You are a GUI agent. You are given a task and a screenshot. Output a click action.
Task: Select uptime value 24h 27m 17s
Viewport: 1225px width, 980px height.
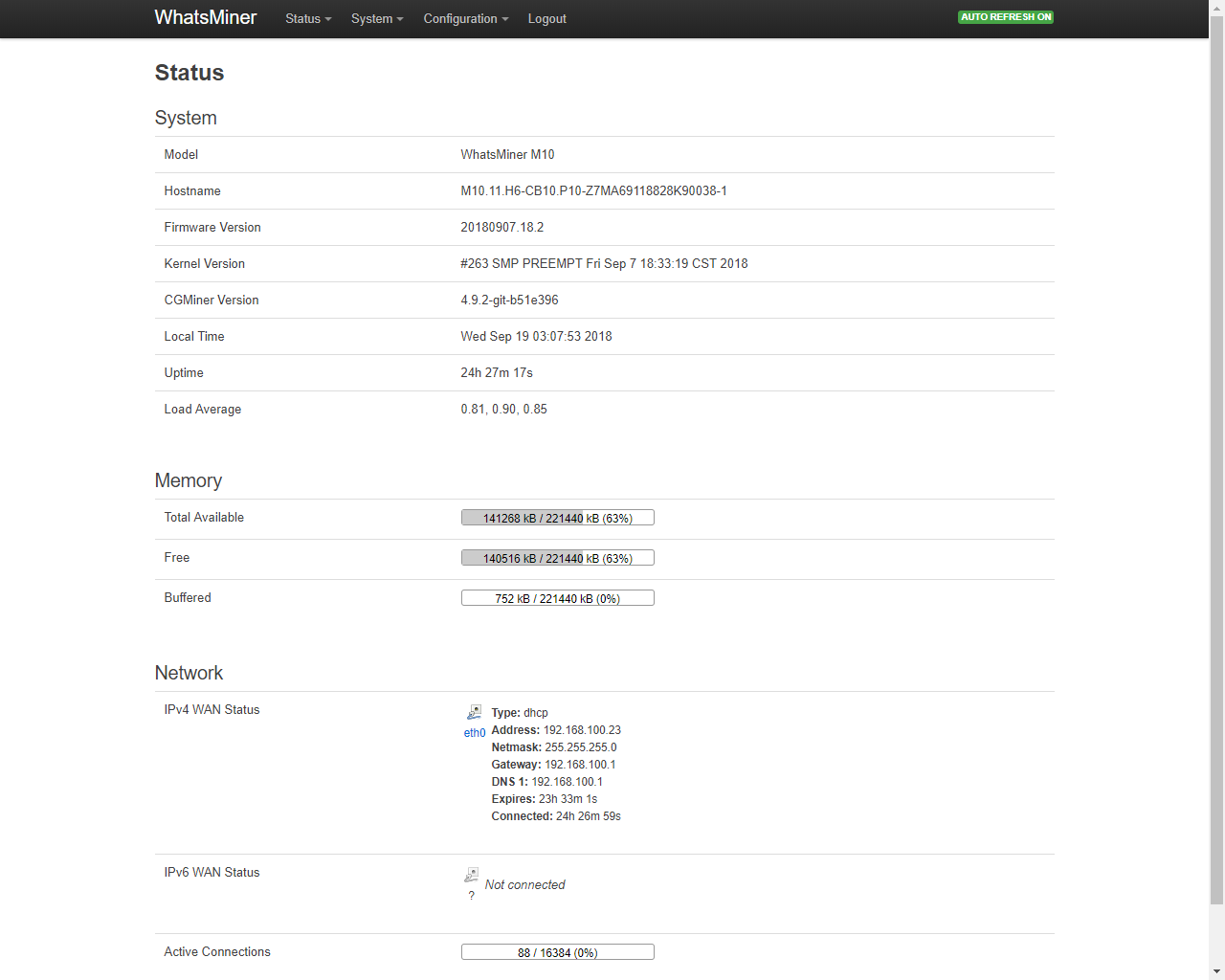click(x=497, y=373)
